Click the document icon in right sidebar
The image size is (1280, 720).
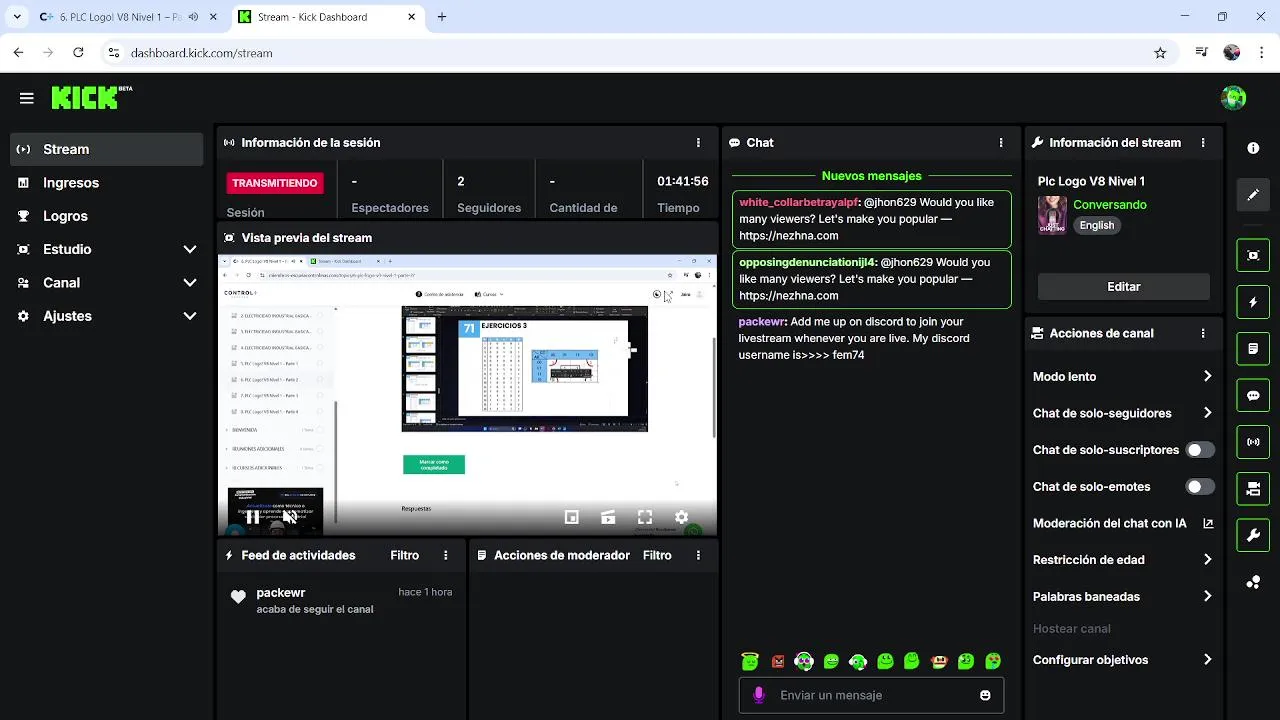(x=1253, y=349)
